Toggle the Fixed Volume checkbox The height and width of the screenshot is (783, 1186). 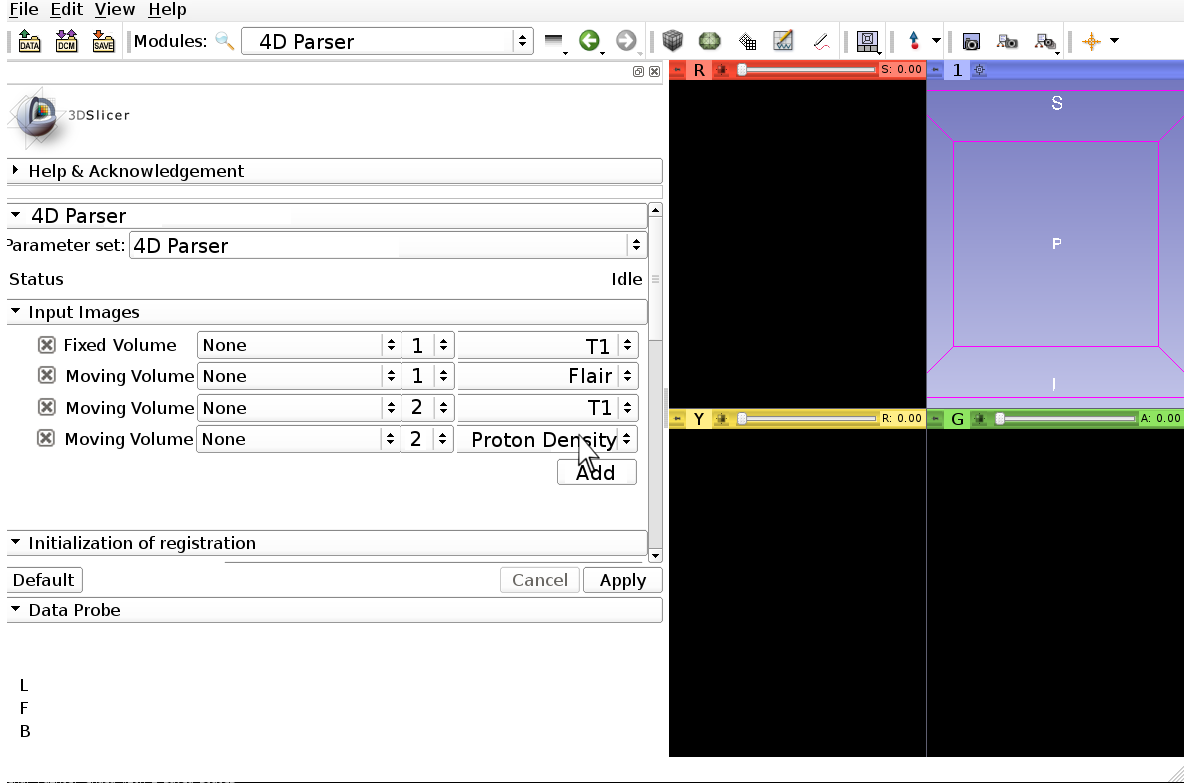pyautogui.click(x=46, y=345)
